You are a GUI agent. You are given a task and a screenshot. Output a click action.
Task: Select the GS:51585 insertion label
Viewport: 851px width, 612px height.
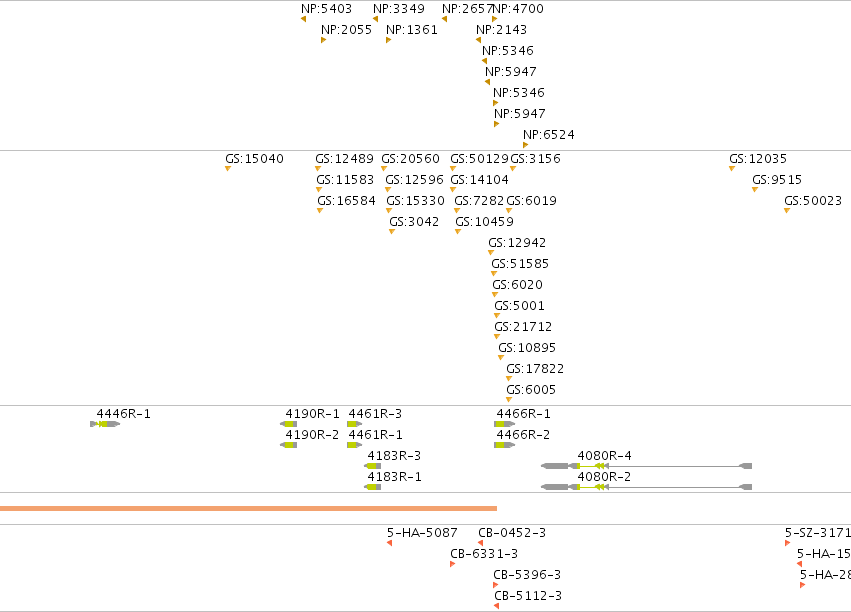[x=520, y=264]
